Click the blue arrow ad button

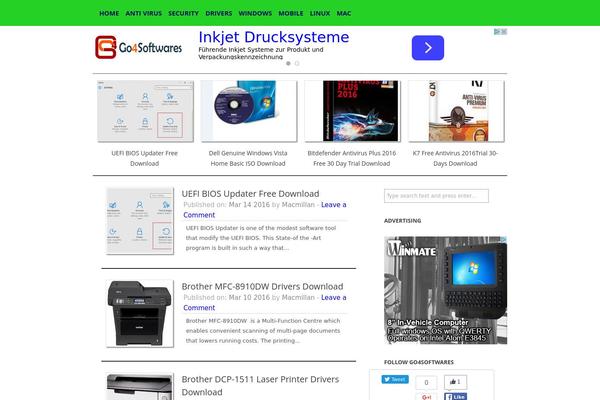[x=428, y=48]
